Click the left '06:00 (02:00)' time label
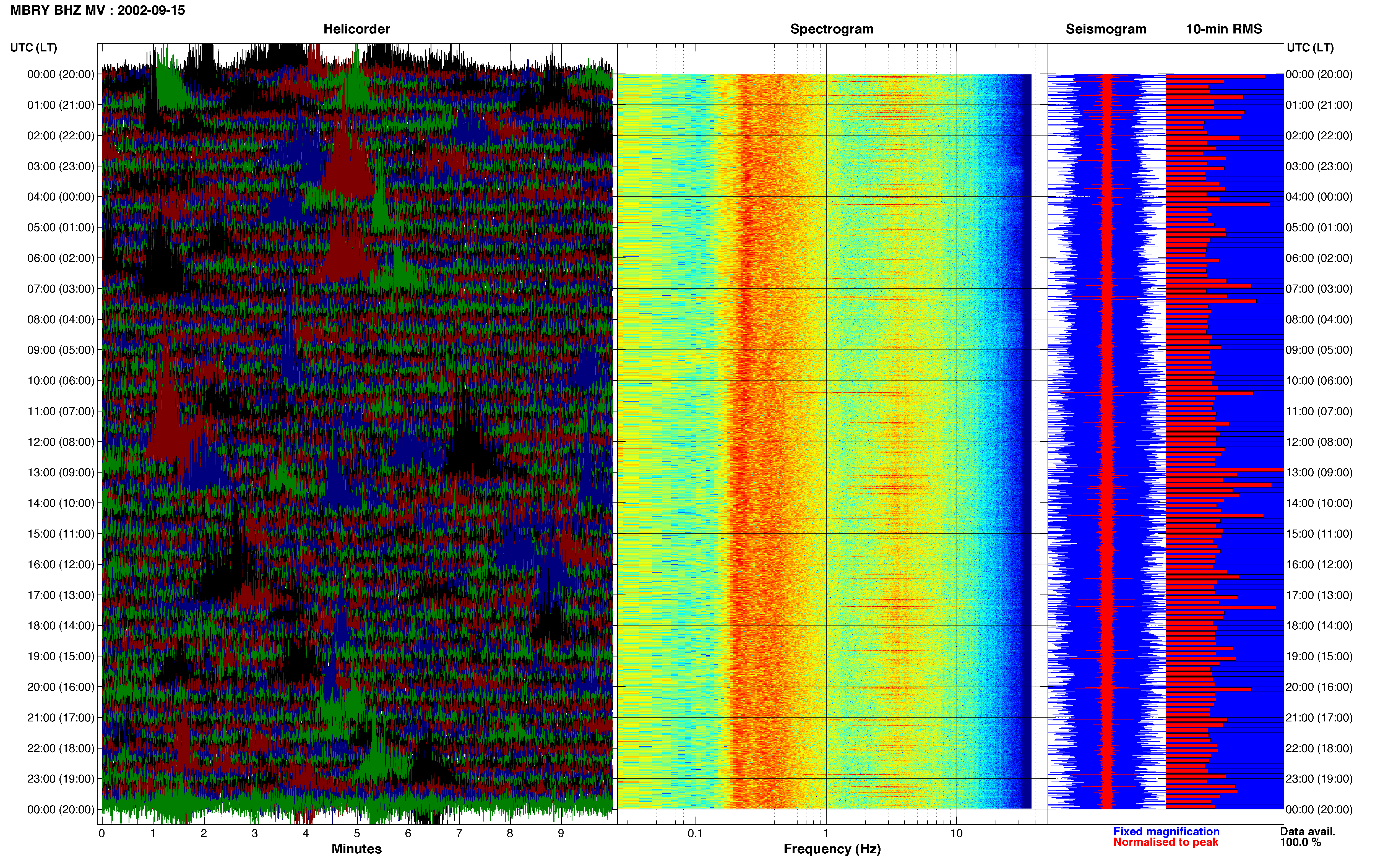 (61, 258)
